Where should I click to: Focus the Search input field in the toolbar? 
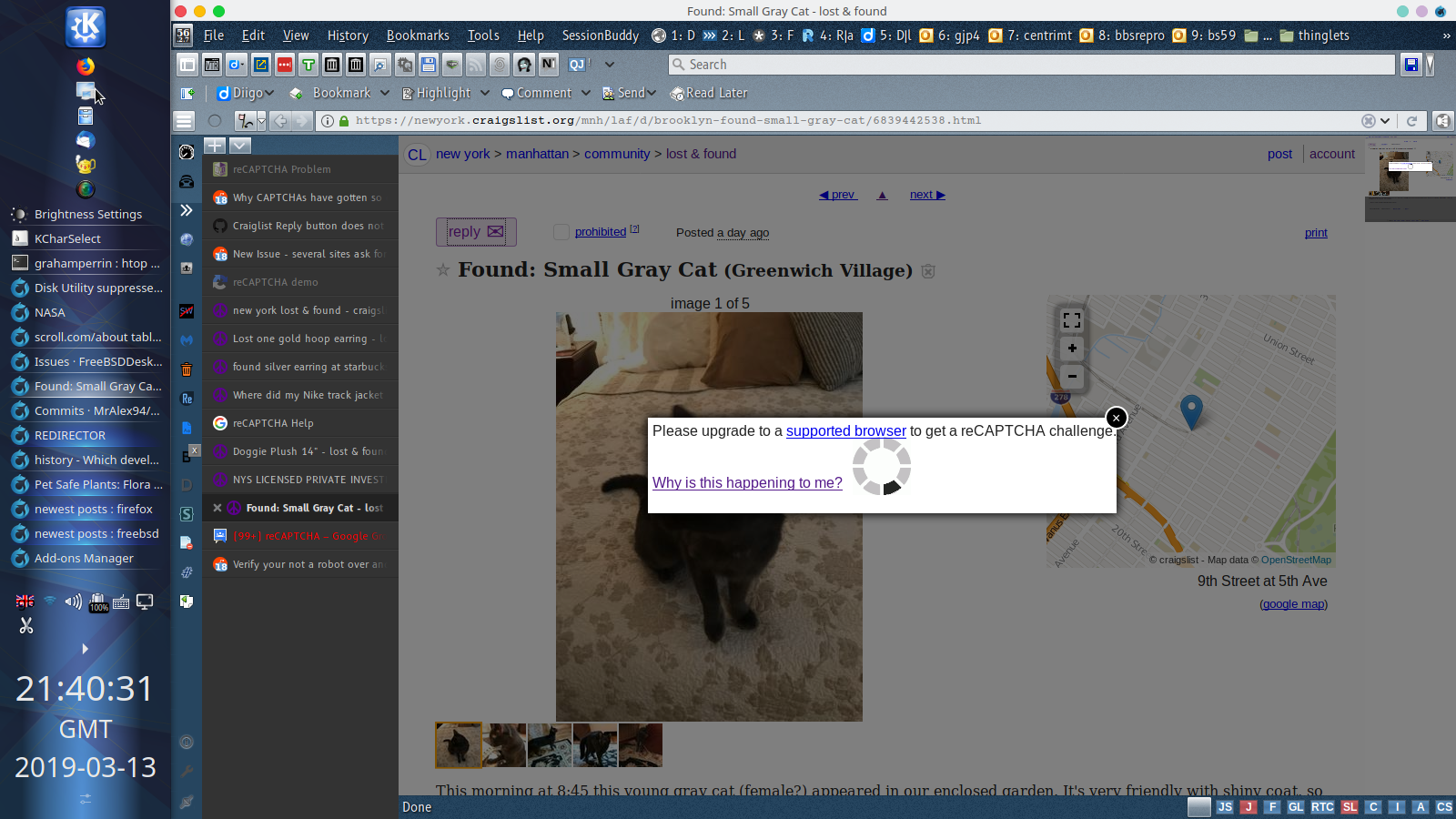[x=1032, y=65]
